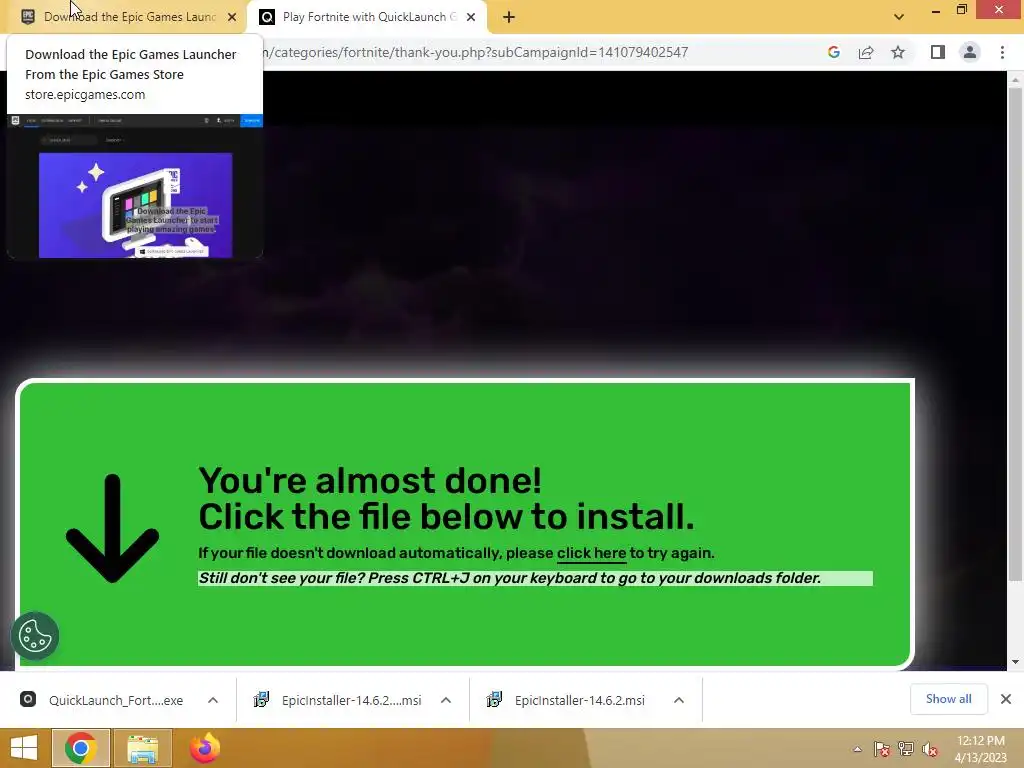Open the EpicInstaller-14.6.2....msi download
This screenshot has width=1024, height=768.
338,700
